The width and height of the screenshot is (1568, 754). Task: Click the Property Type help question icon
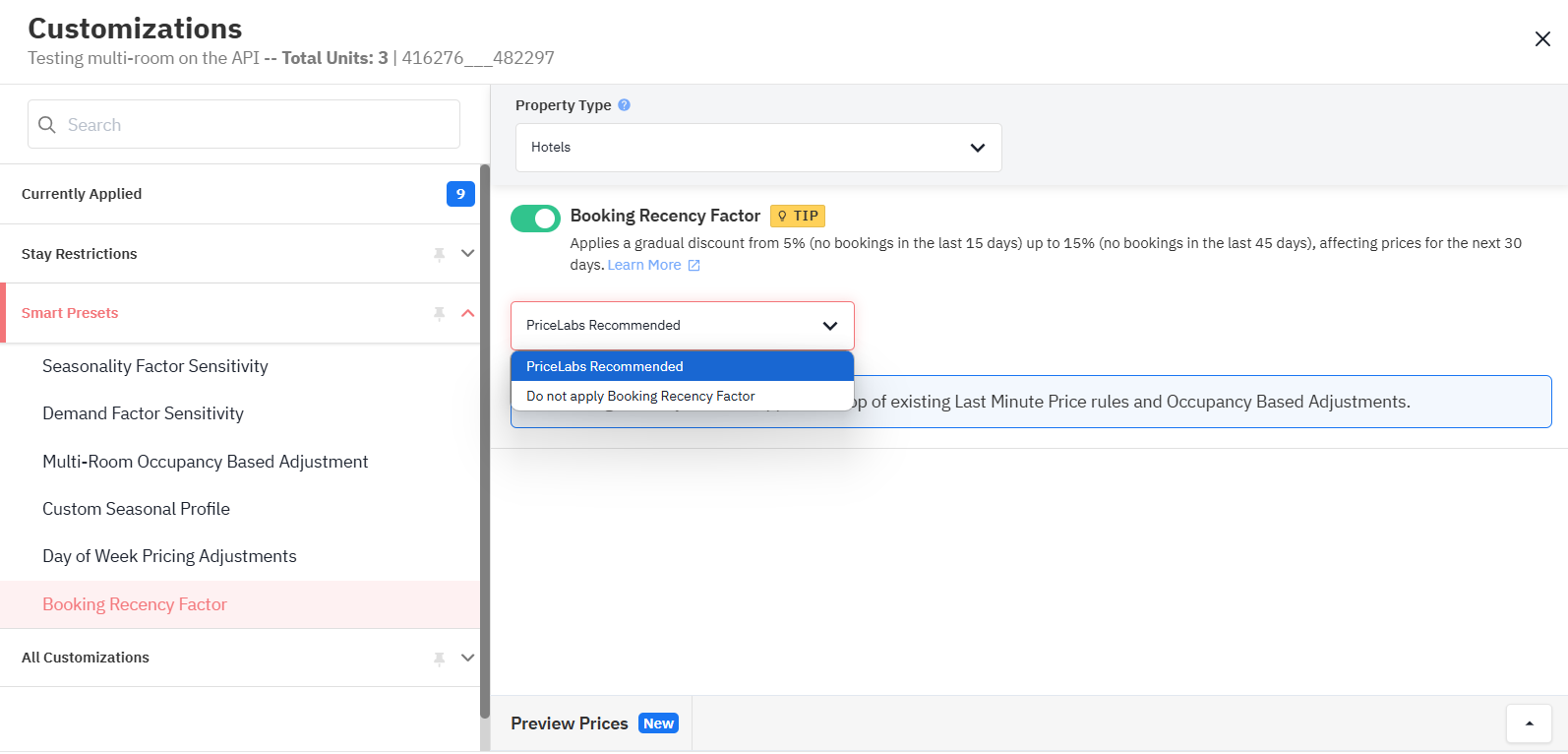[x=624, y=105]
